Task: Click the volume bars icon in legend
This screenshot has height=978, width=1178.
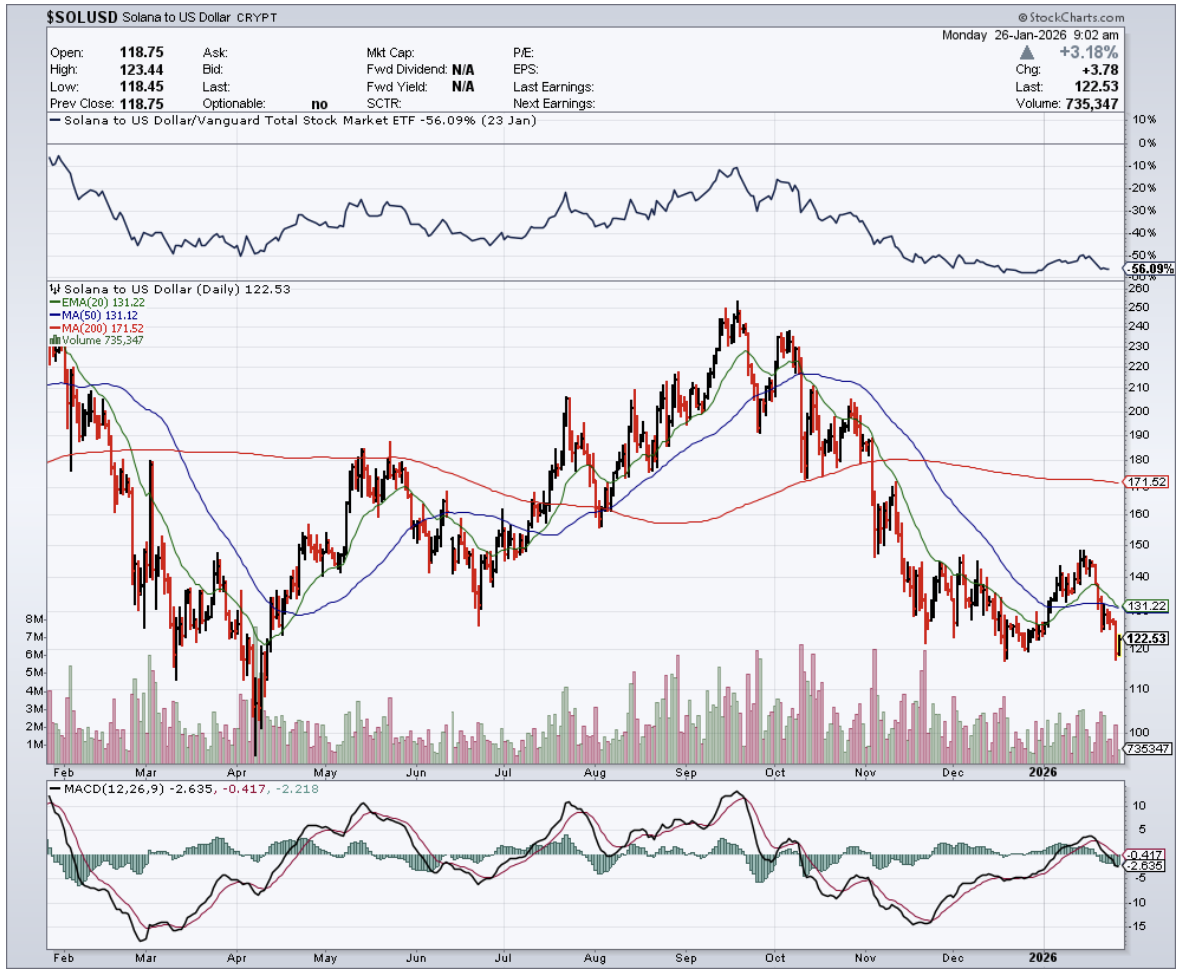Action: pos(52,340)
